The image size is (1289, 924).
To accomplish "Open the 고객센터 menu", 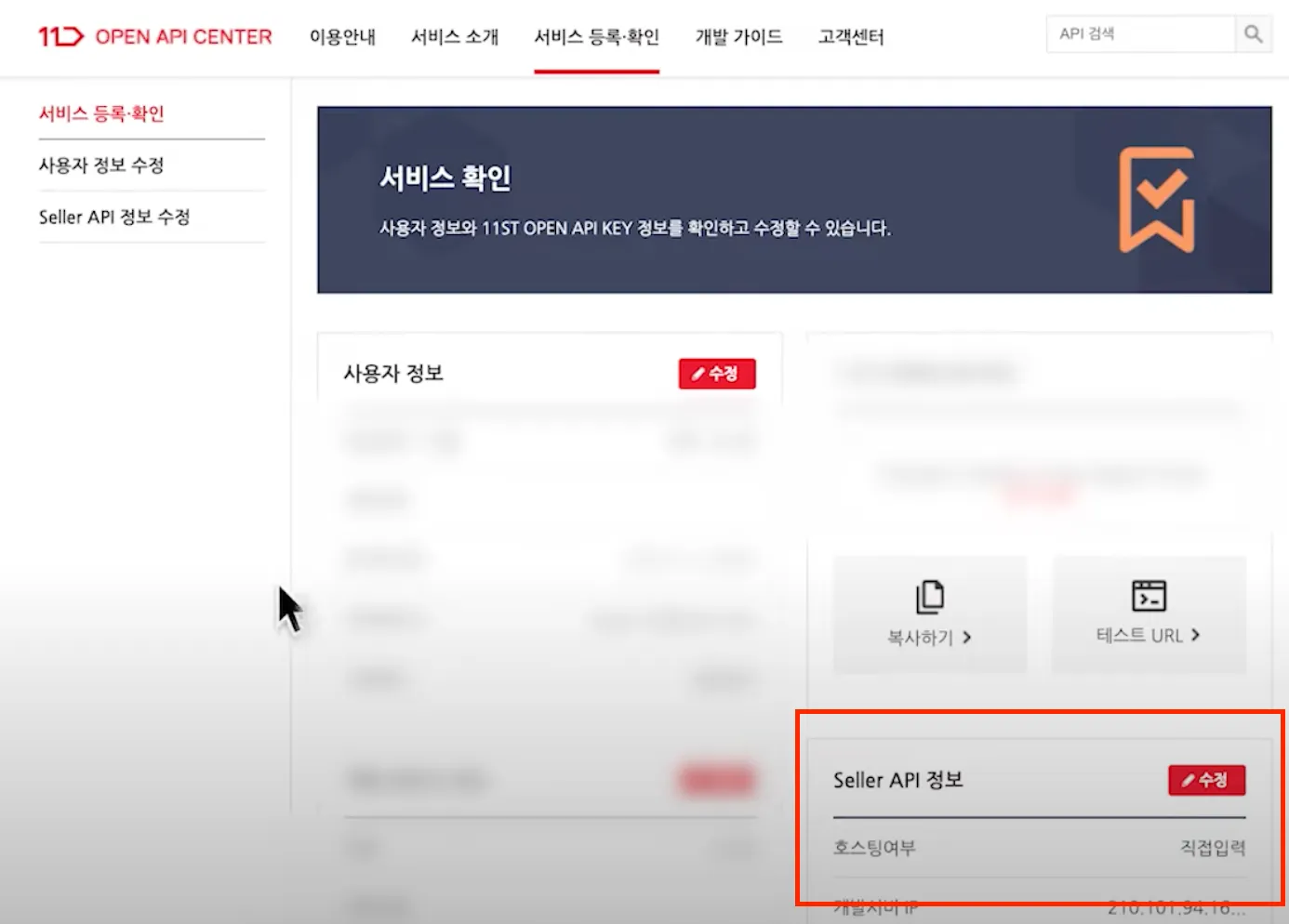I will click(851, 36).
